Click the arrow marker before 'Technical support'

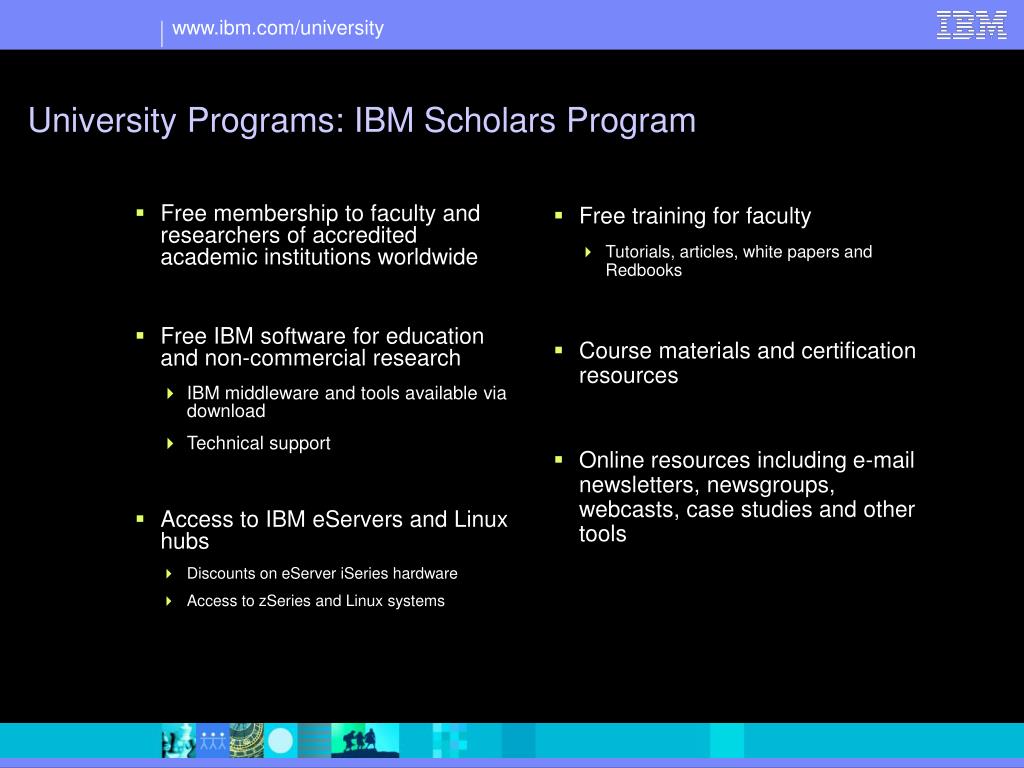point(170,443)
